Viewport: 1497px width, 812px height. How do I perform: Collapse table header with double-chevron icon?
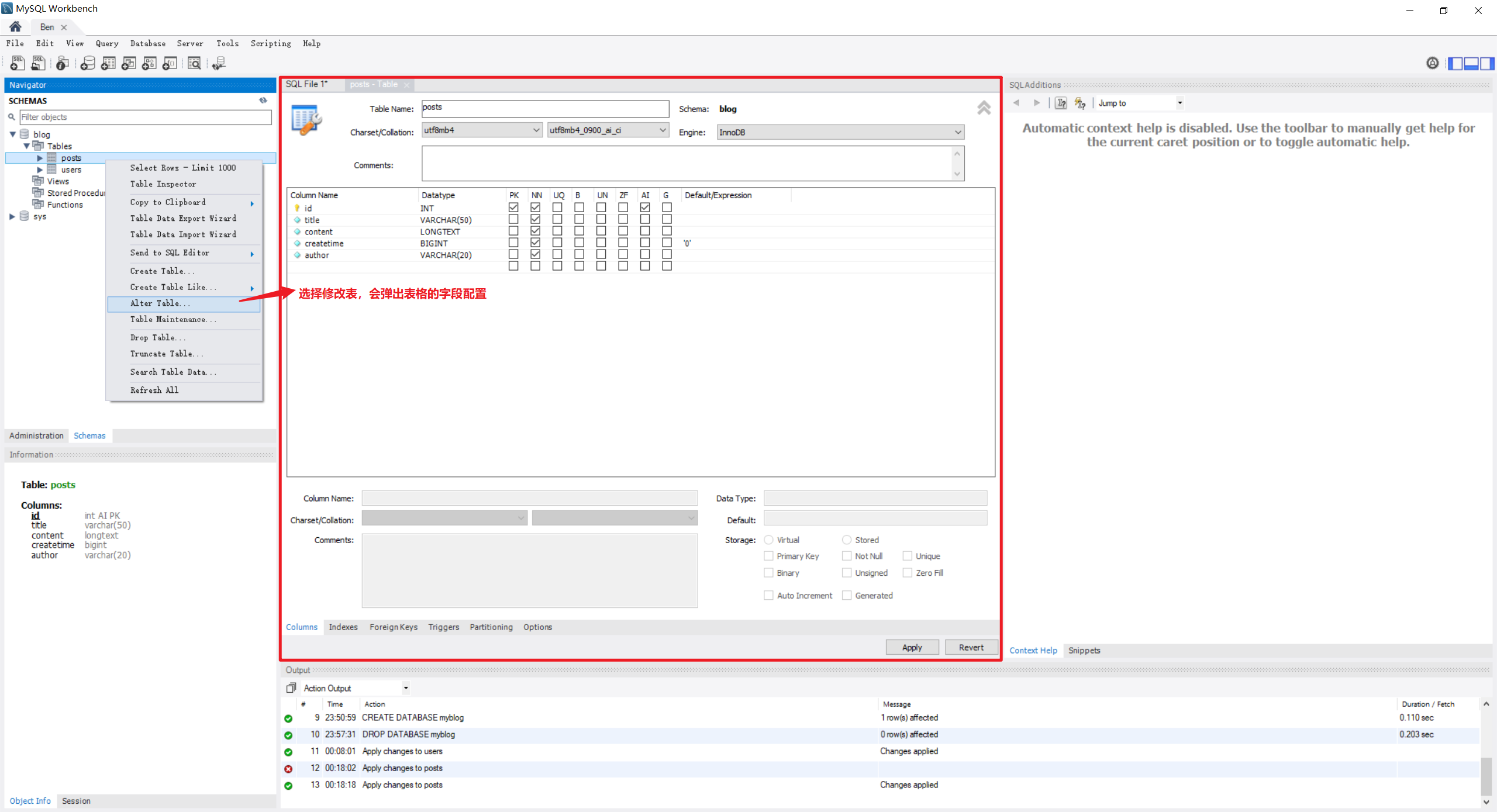coord(984,108)
